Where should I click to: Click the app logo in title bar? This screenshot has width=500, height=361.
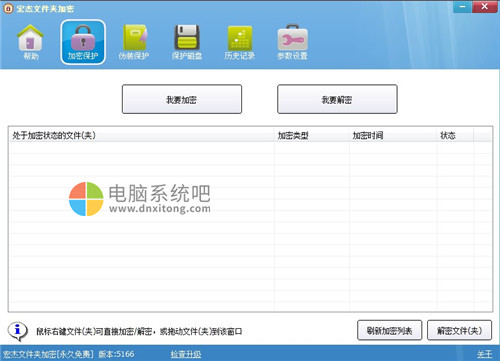8,8
